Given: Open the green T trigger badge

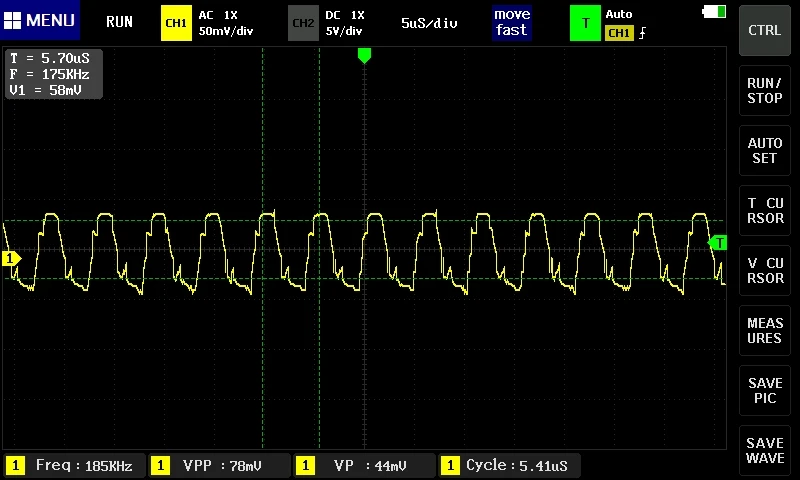Looking at the screenshot, I should point(585,23).
